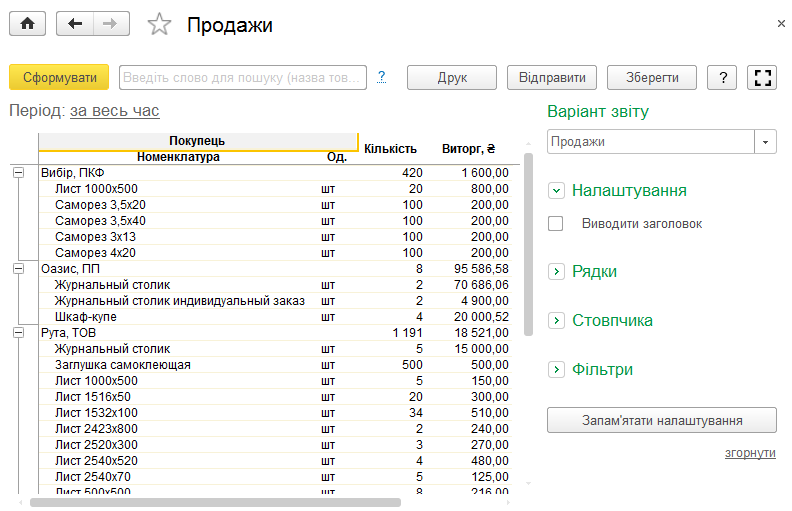Change period via 'за весь час' link
This screenshot has width=792, height=511.
click(x=115, y=111)
